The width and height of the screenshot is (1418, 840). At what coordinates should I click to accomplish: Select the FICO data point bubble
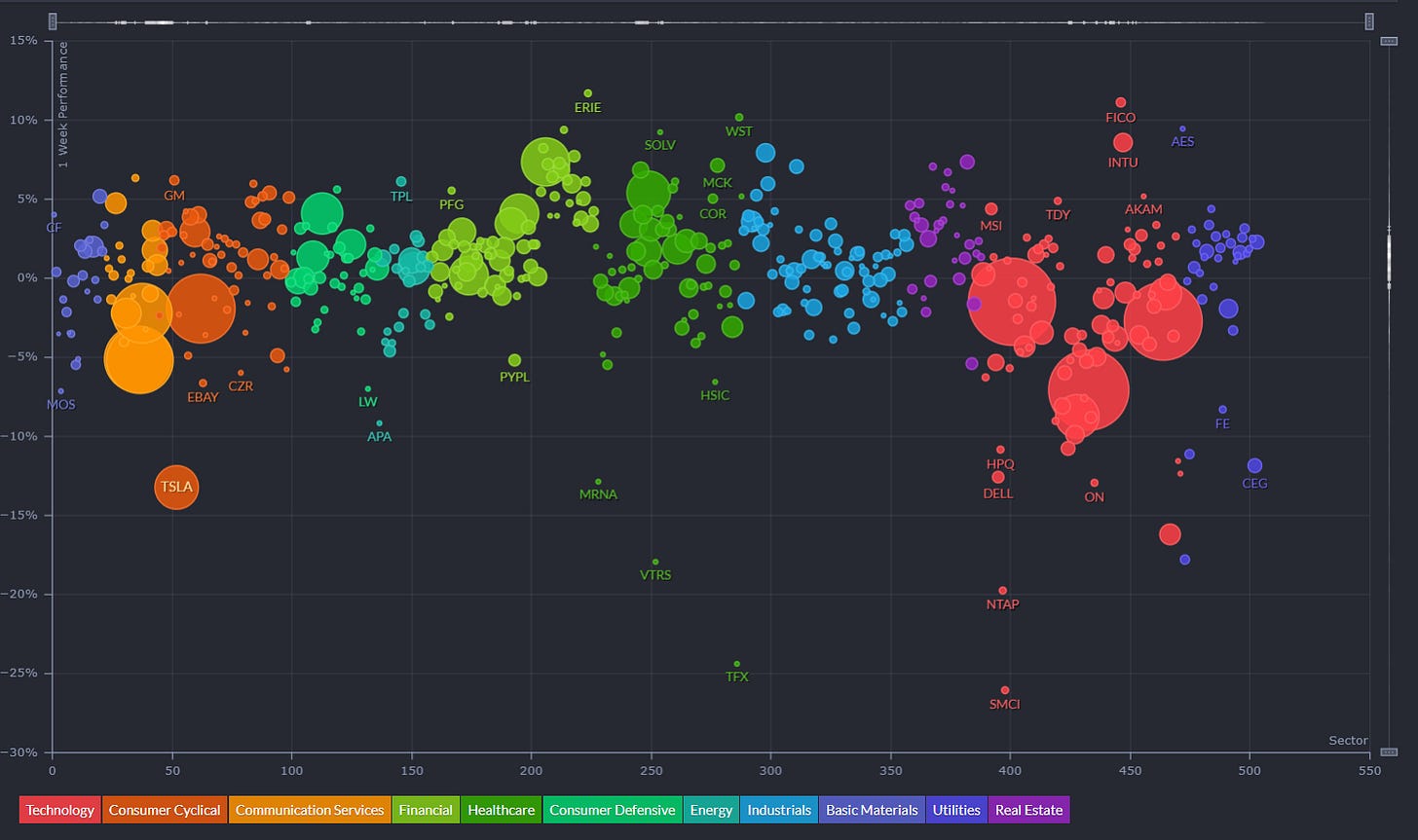point(1120,102)
